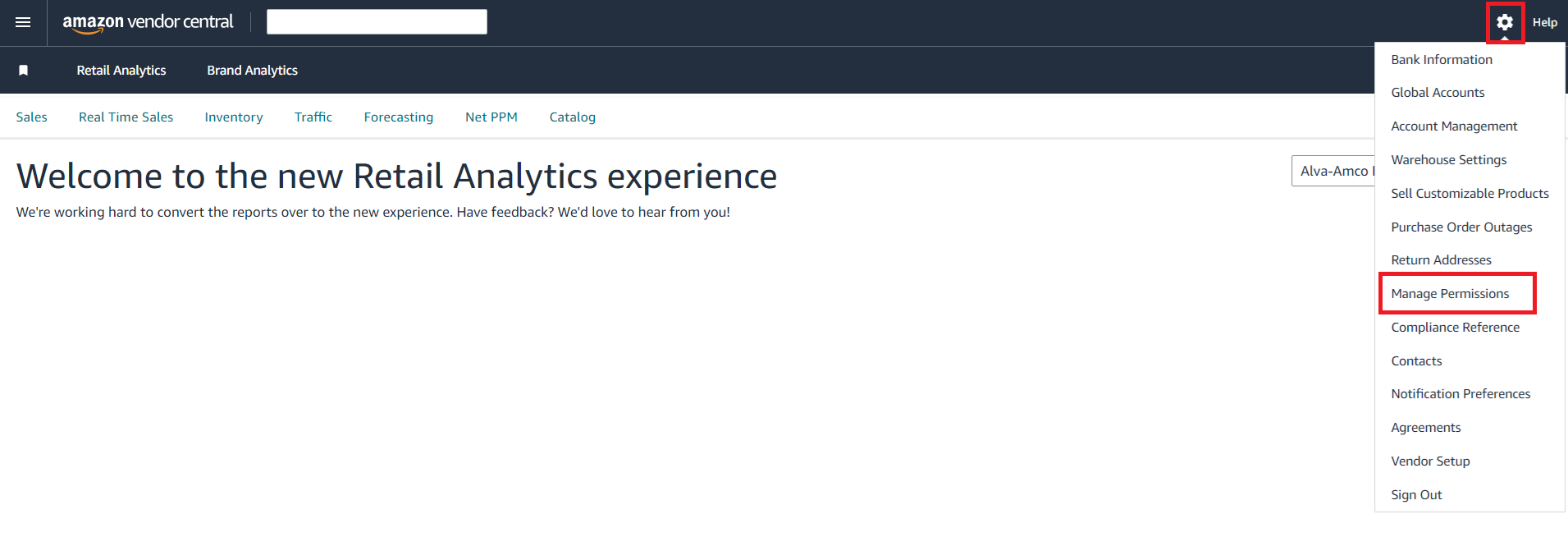This screenshot has width=1568, height=560.
Task: Open the Net PPM report
Action: 491,117
